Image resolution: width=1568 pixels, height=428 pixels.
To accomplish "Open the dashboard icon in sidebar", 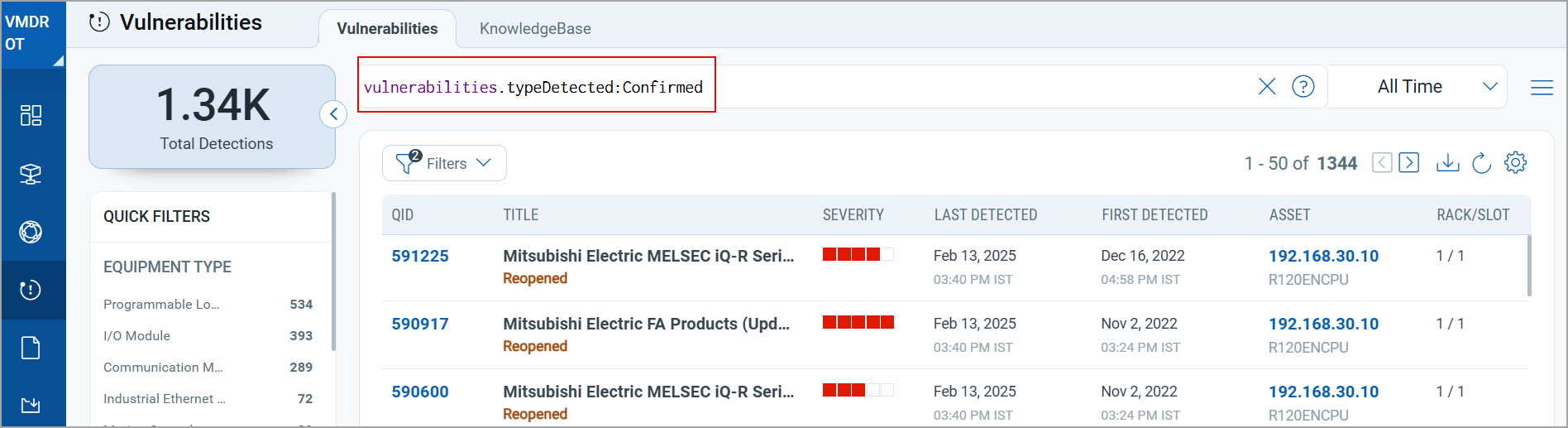I will [x=31, y=115].
